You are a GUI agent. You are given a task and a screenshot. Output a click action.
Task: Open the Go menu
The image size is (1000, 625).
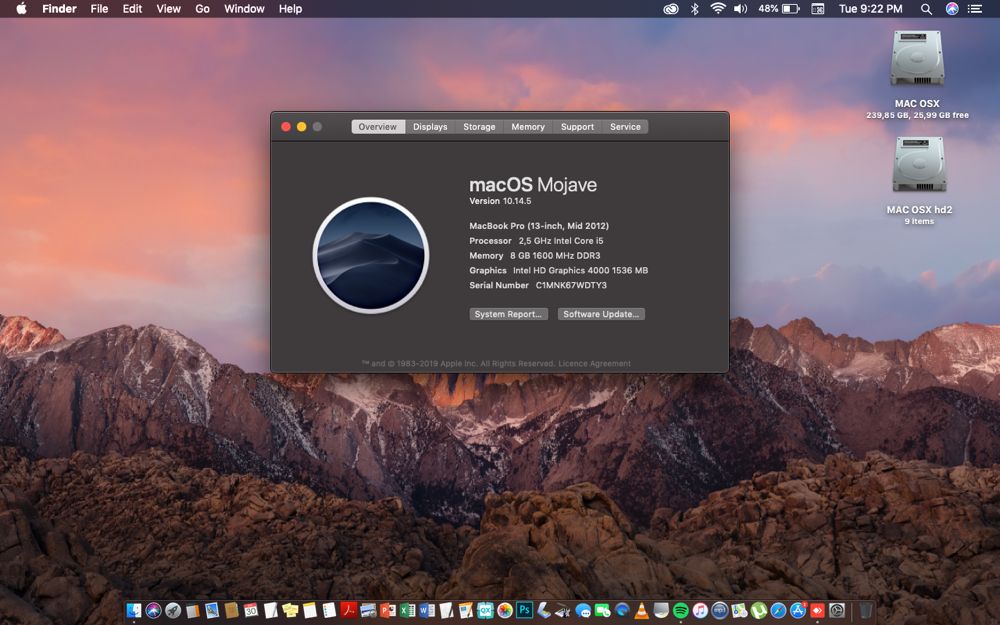tap(202, 9)
